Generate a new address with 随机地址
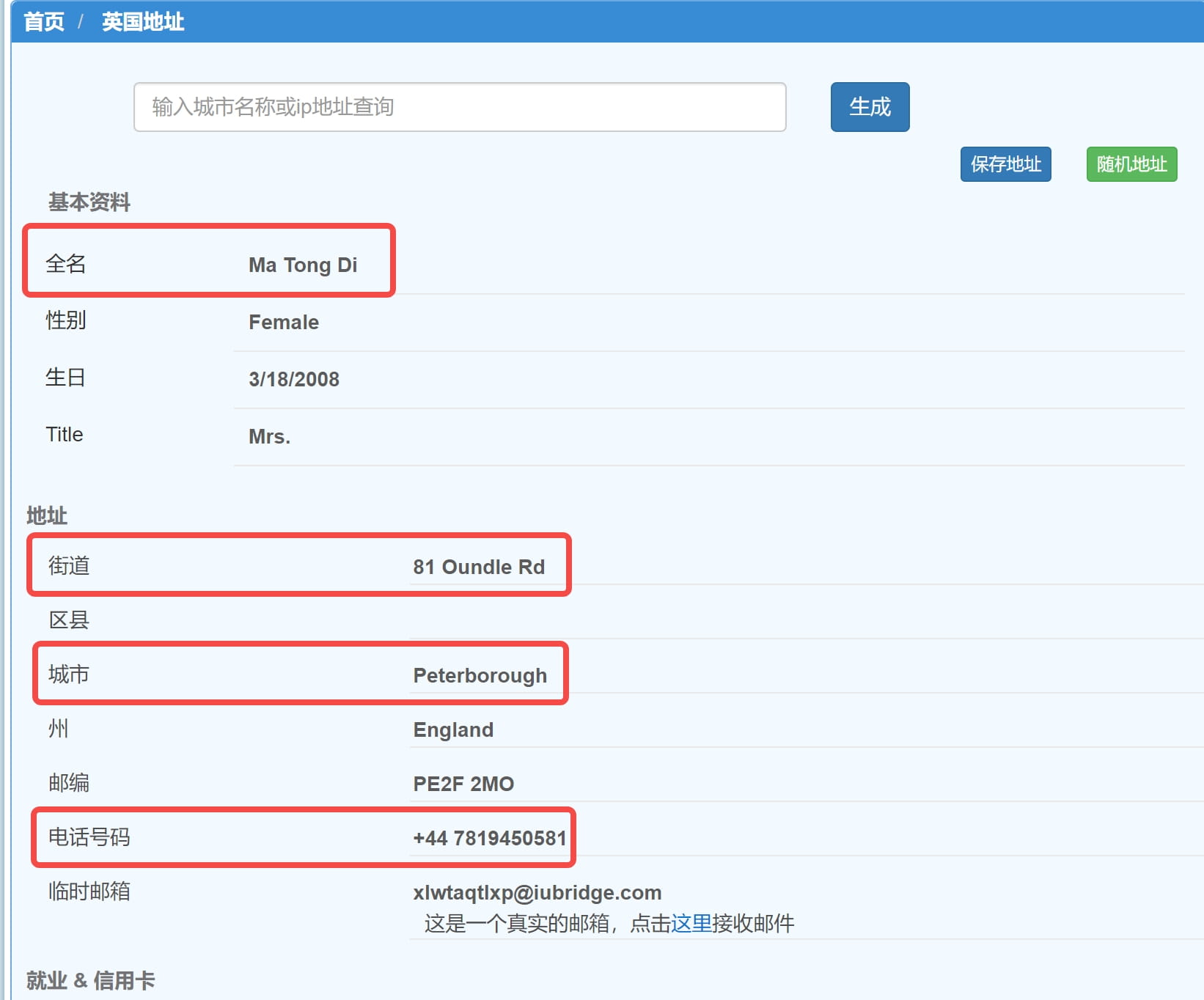This screenshot has height=1000, width=1204. [1131, 164]
